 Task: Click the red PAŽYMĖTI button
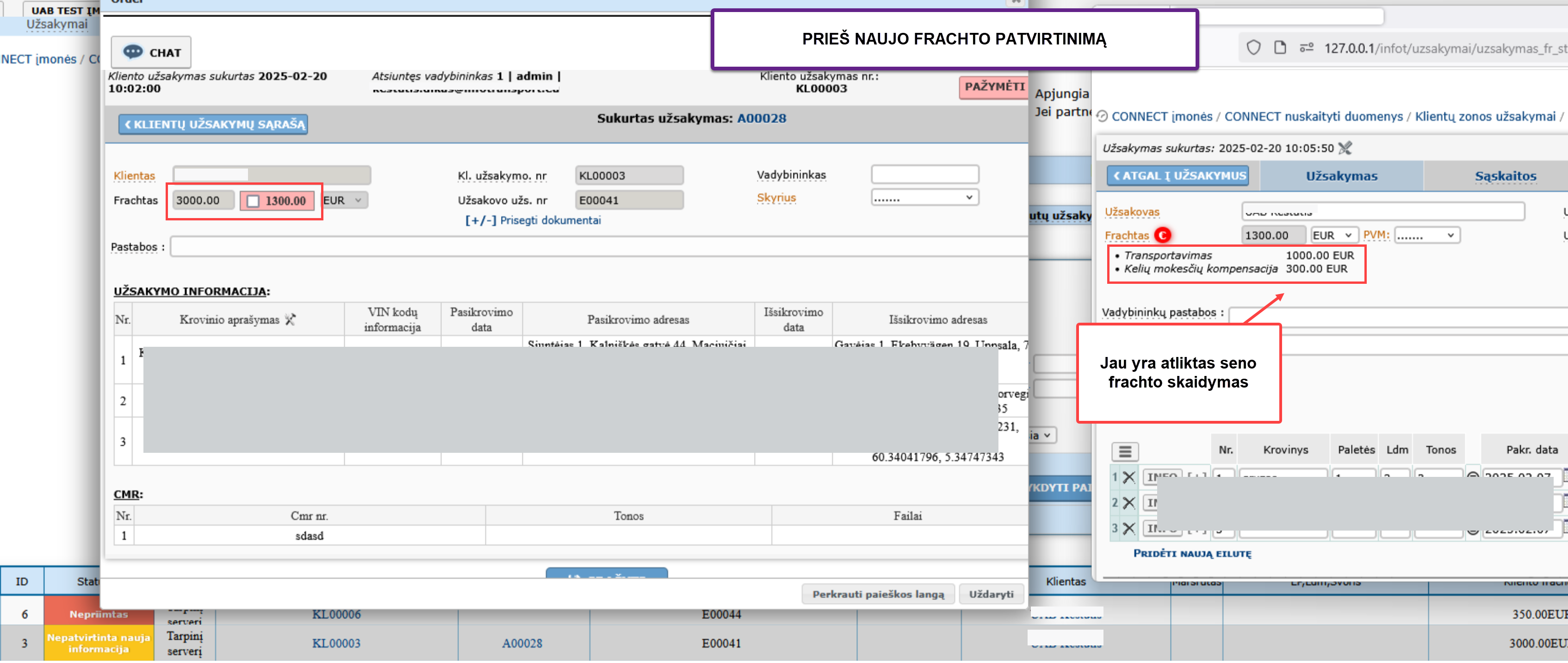tap(994, 87)
